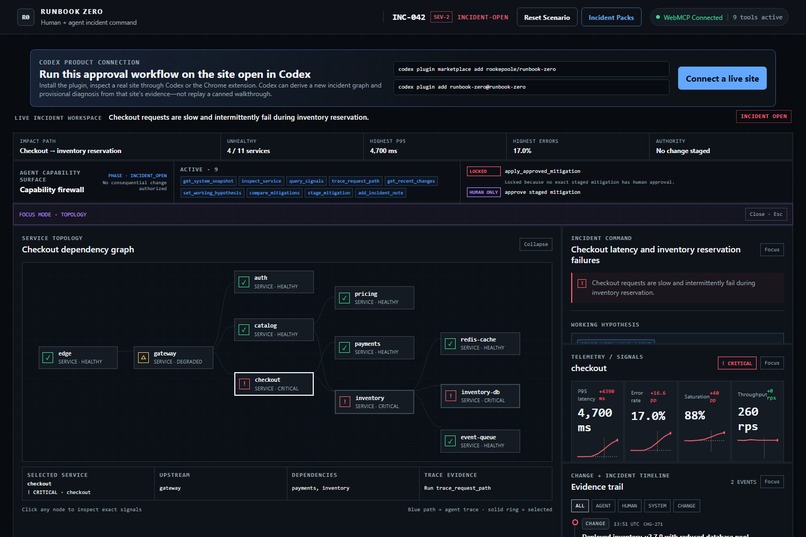Filter evidence trail to AGENT events
Viewport: 806px width, 537px height.
pos(603,506)
